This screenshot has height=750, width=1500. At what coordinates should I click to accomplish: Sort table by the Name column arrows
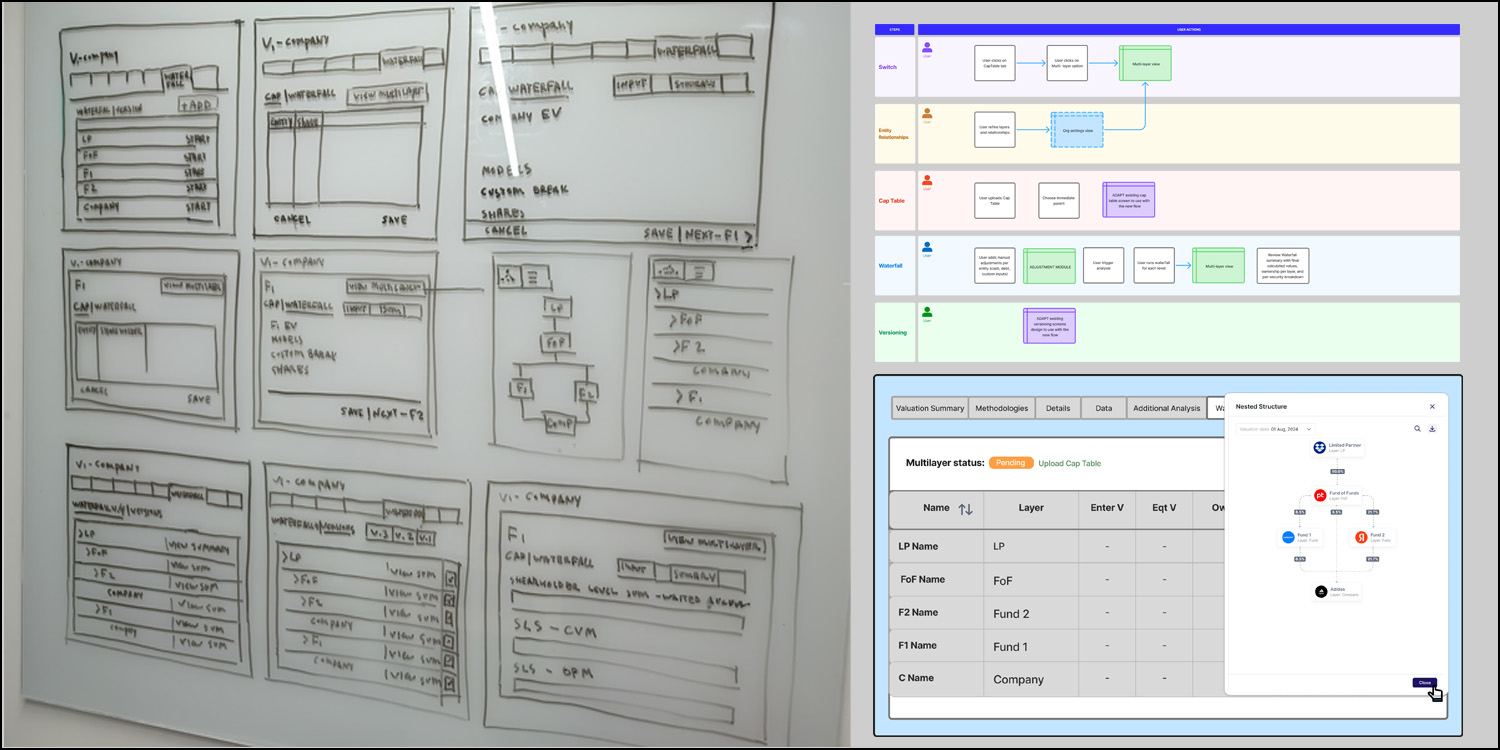point(965,509)
